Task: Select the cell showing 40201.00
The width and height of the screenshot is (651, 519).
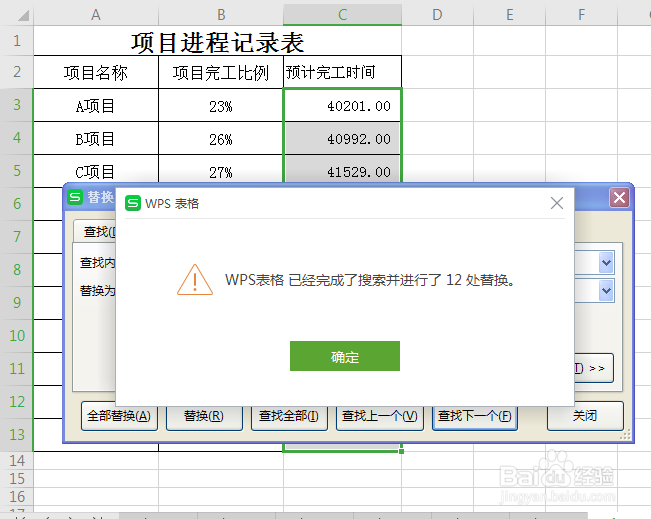Action: coord(343,105)
